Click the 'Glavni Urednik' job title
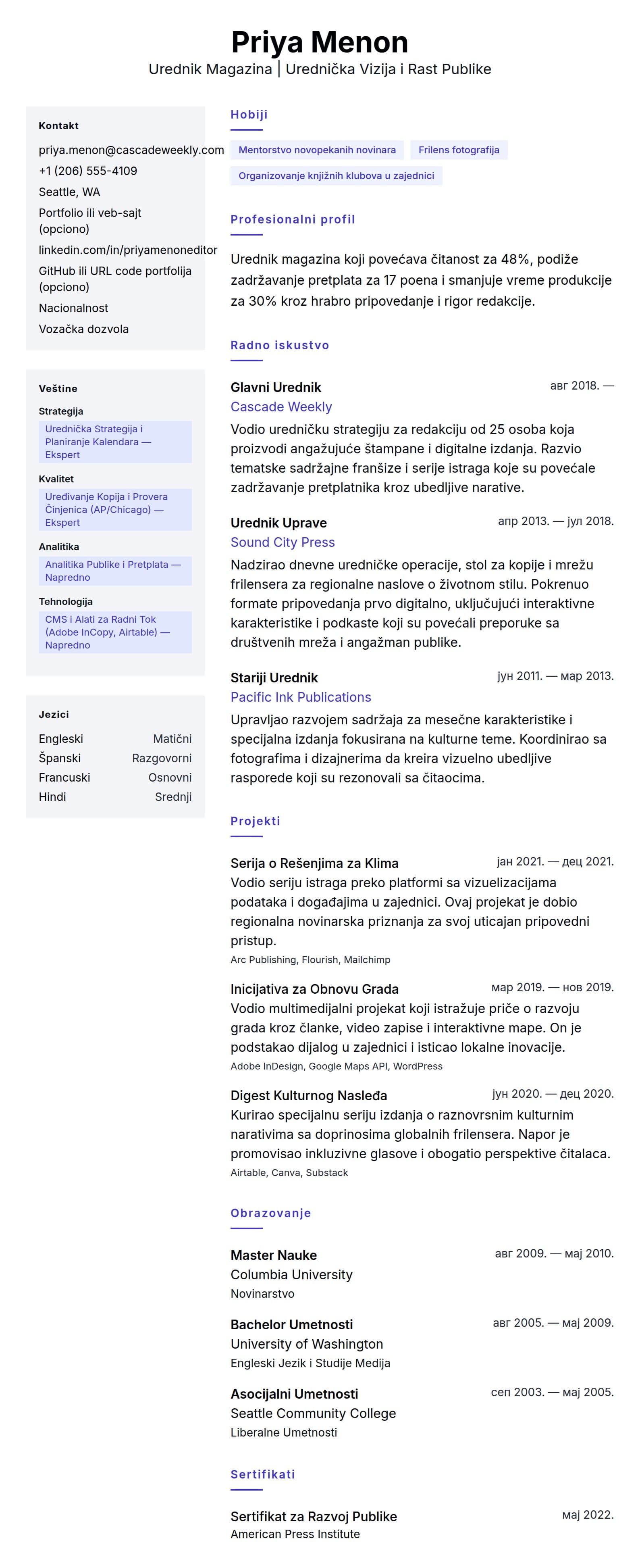 tap(276, 388)
